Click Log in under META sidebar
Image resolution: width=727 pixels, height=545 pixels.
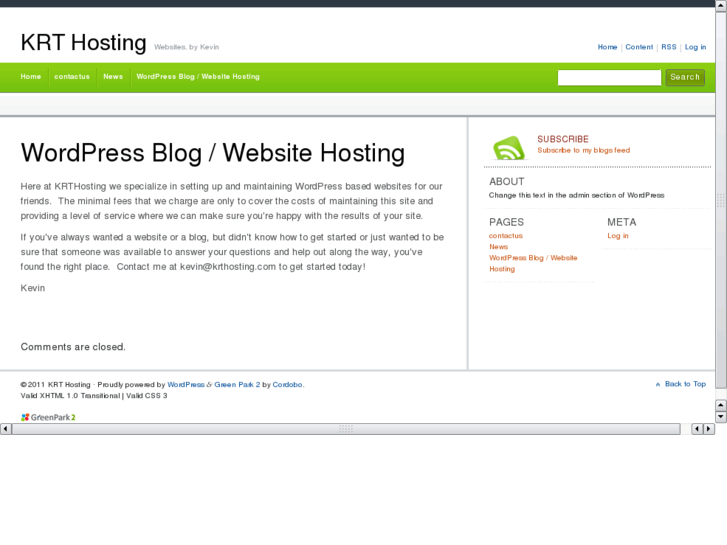click(618, 236)
